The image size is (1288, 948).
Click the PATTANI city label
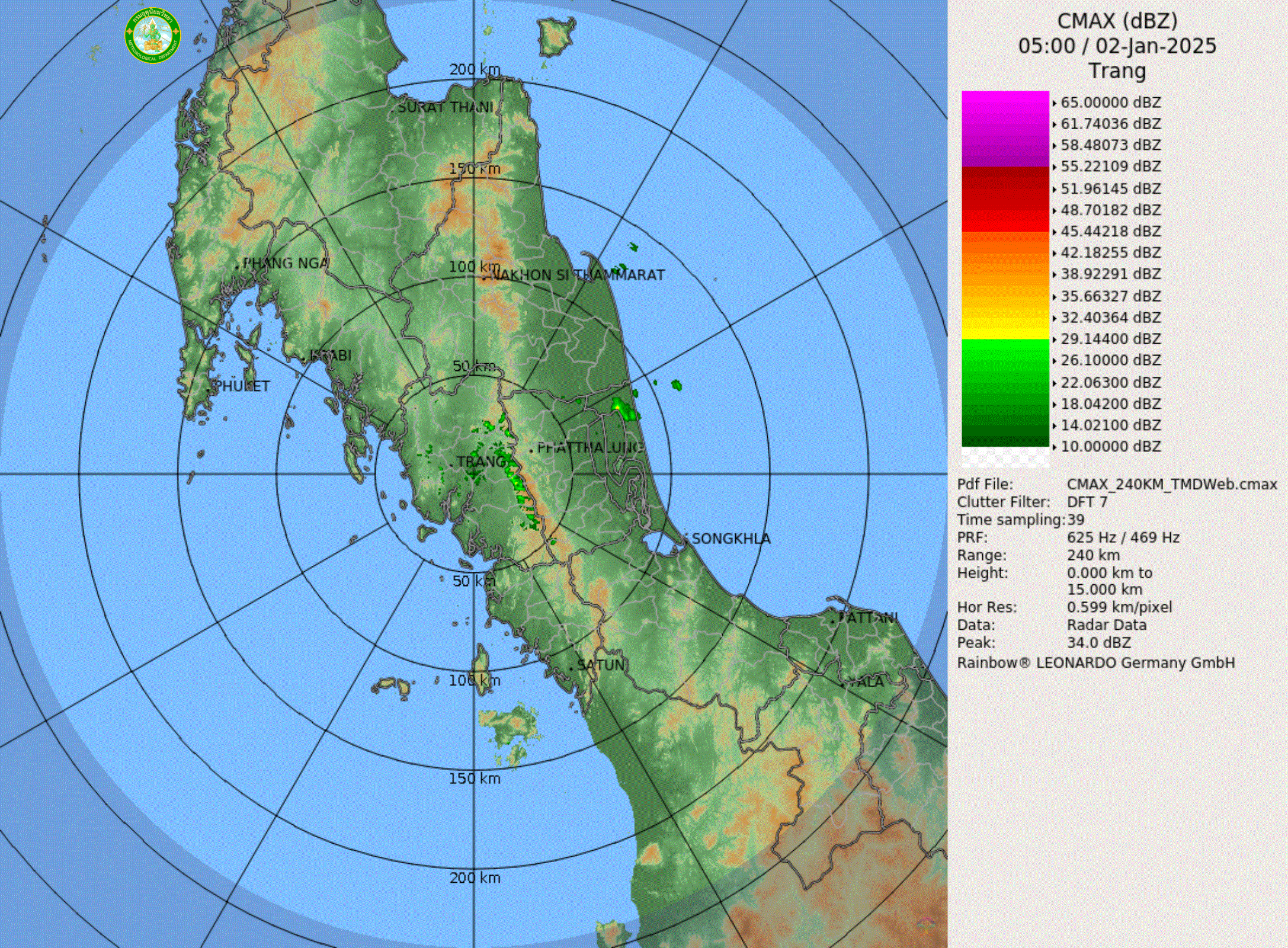(868, 618)
